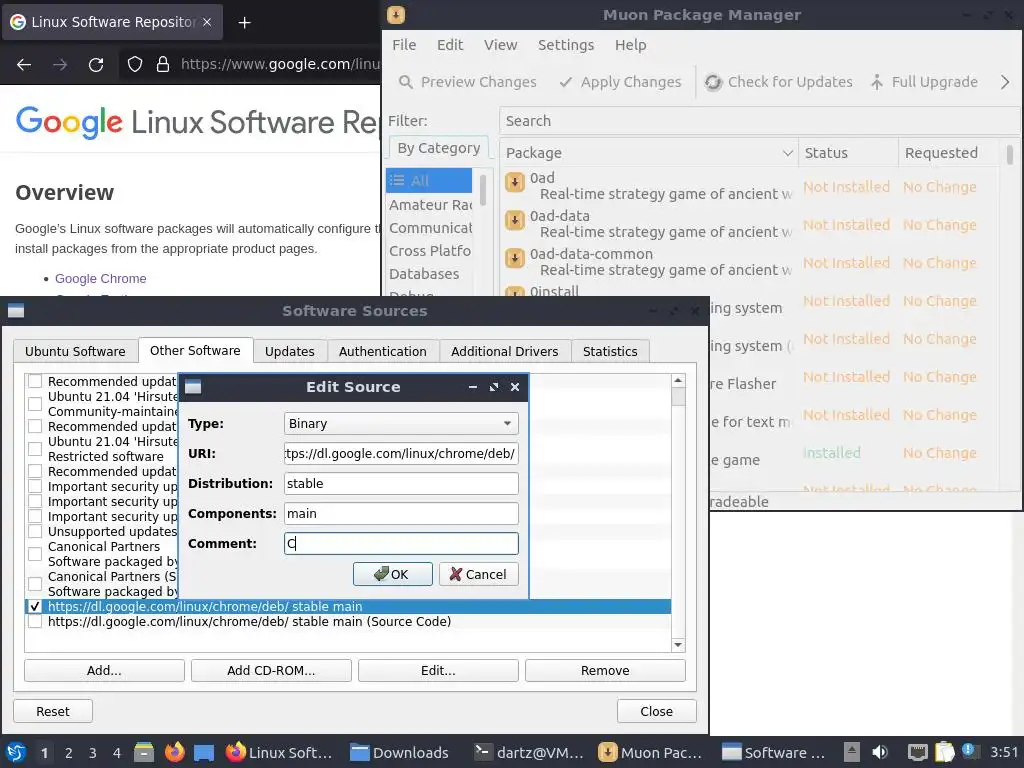Click Remove in Software Sources

[605, 671]
